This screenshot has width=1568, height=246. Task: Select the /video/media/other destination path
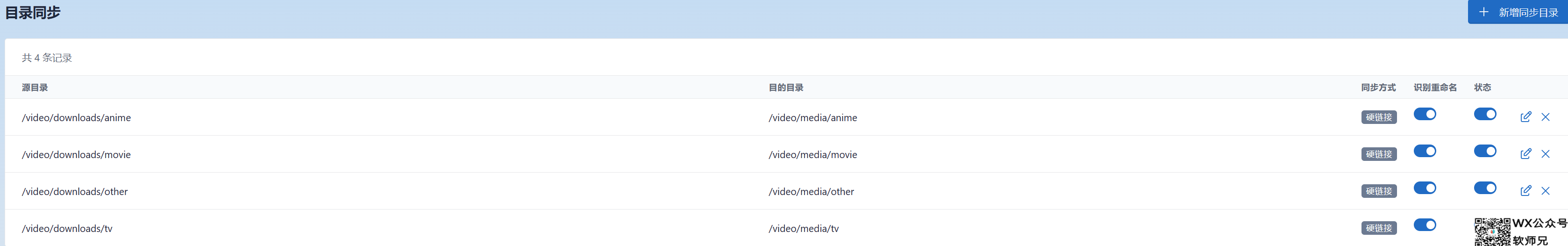(x=811, y=192)
